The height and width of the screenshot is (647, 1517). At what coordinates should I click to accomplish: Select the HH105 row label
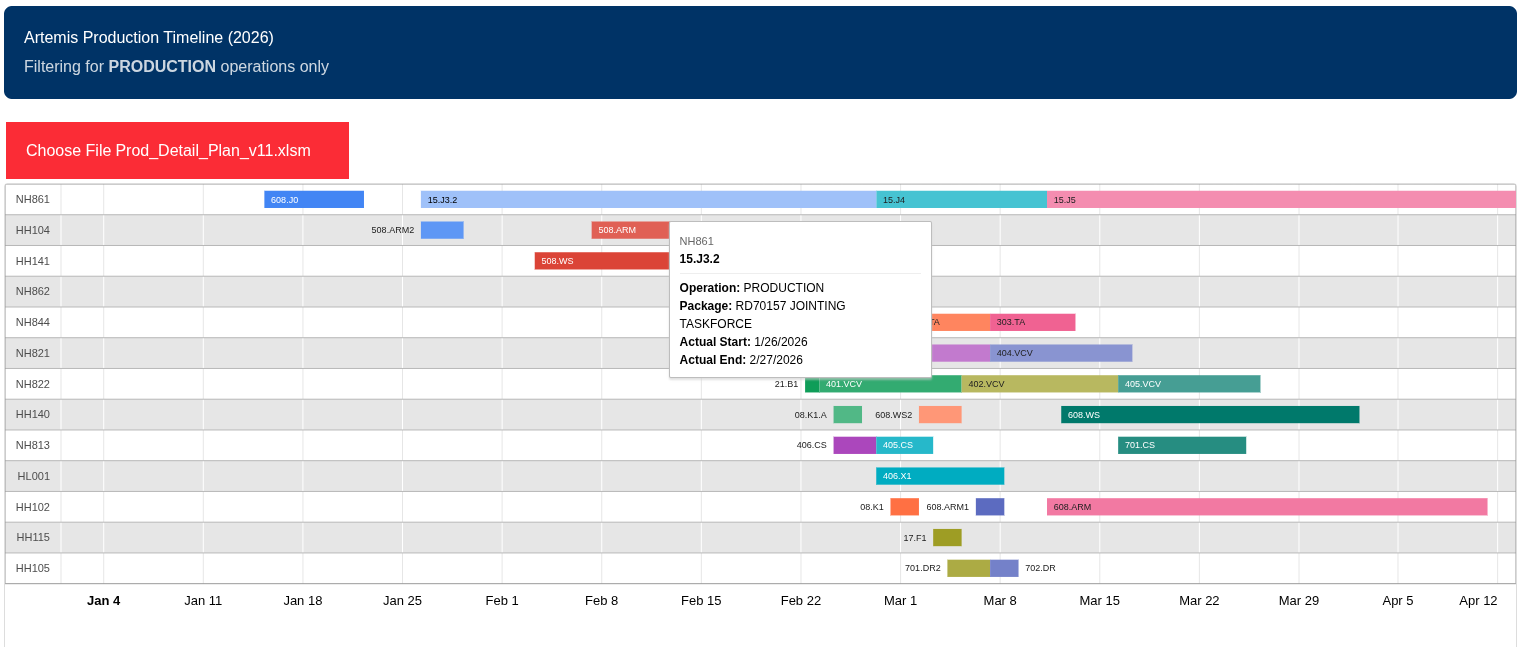pos(33,568)
